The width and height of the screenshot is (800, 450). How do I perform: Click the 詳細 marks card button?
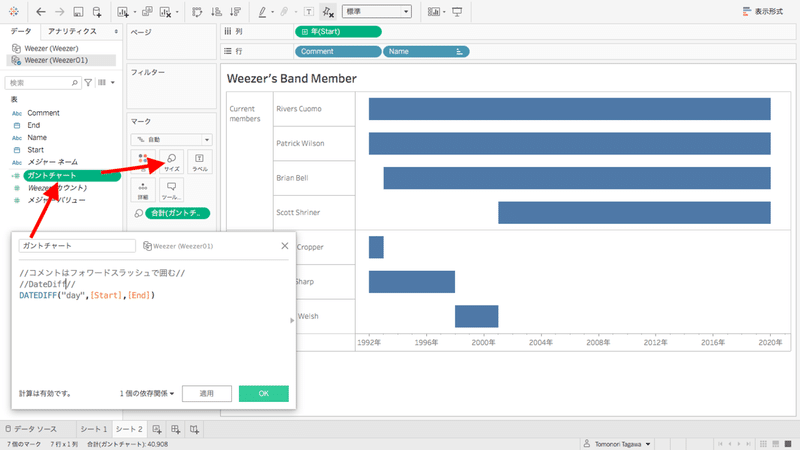(143, 190)
